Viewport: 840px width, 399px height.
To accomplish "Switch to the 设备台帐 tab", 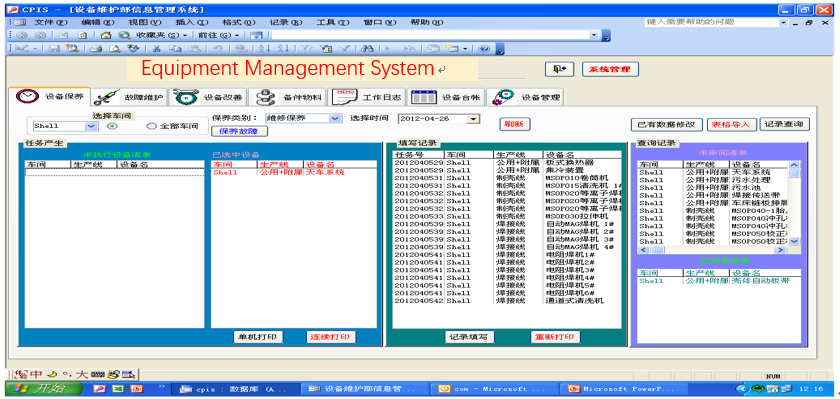I will click(447, 97).
